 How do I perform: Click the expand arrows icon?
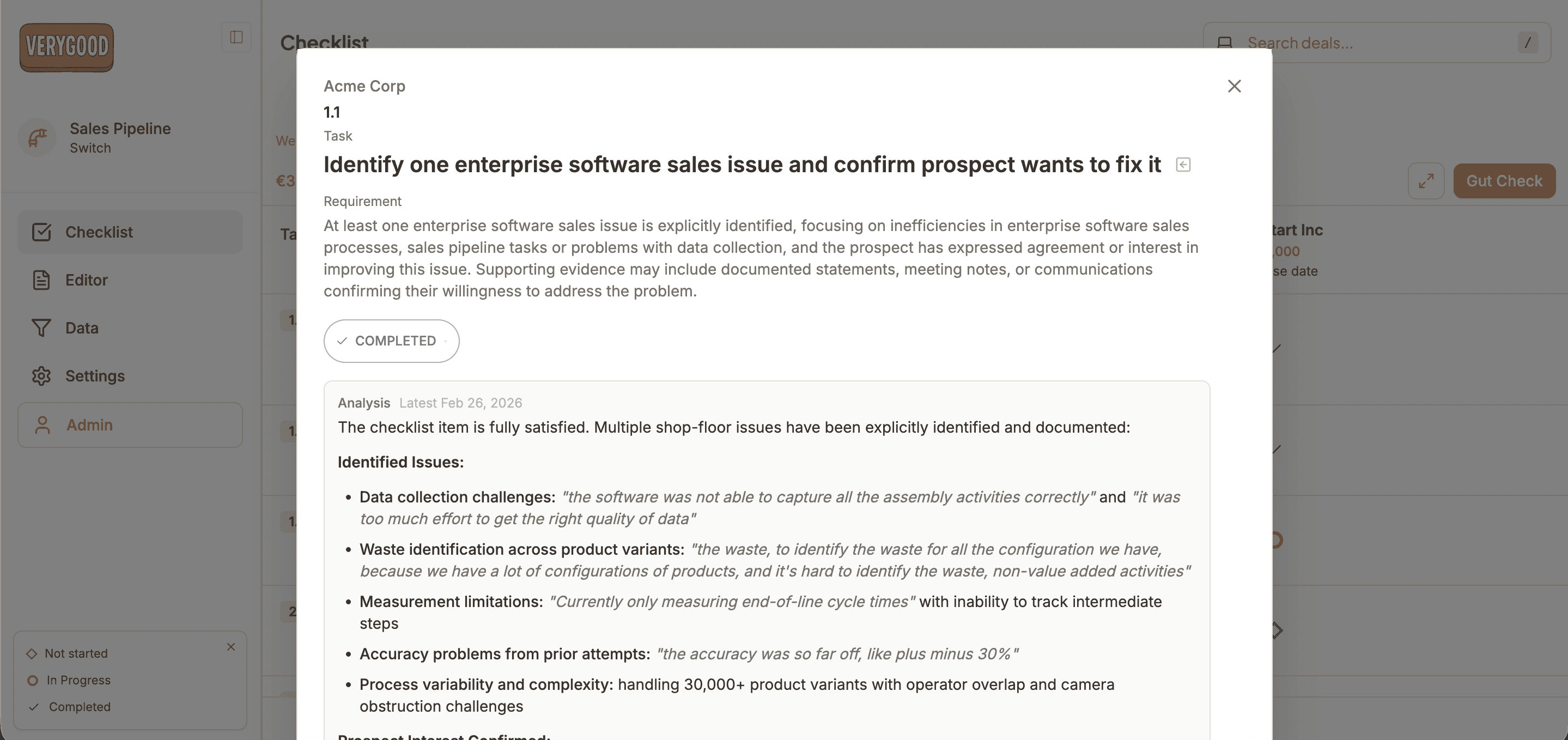coord(1426,181)
